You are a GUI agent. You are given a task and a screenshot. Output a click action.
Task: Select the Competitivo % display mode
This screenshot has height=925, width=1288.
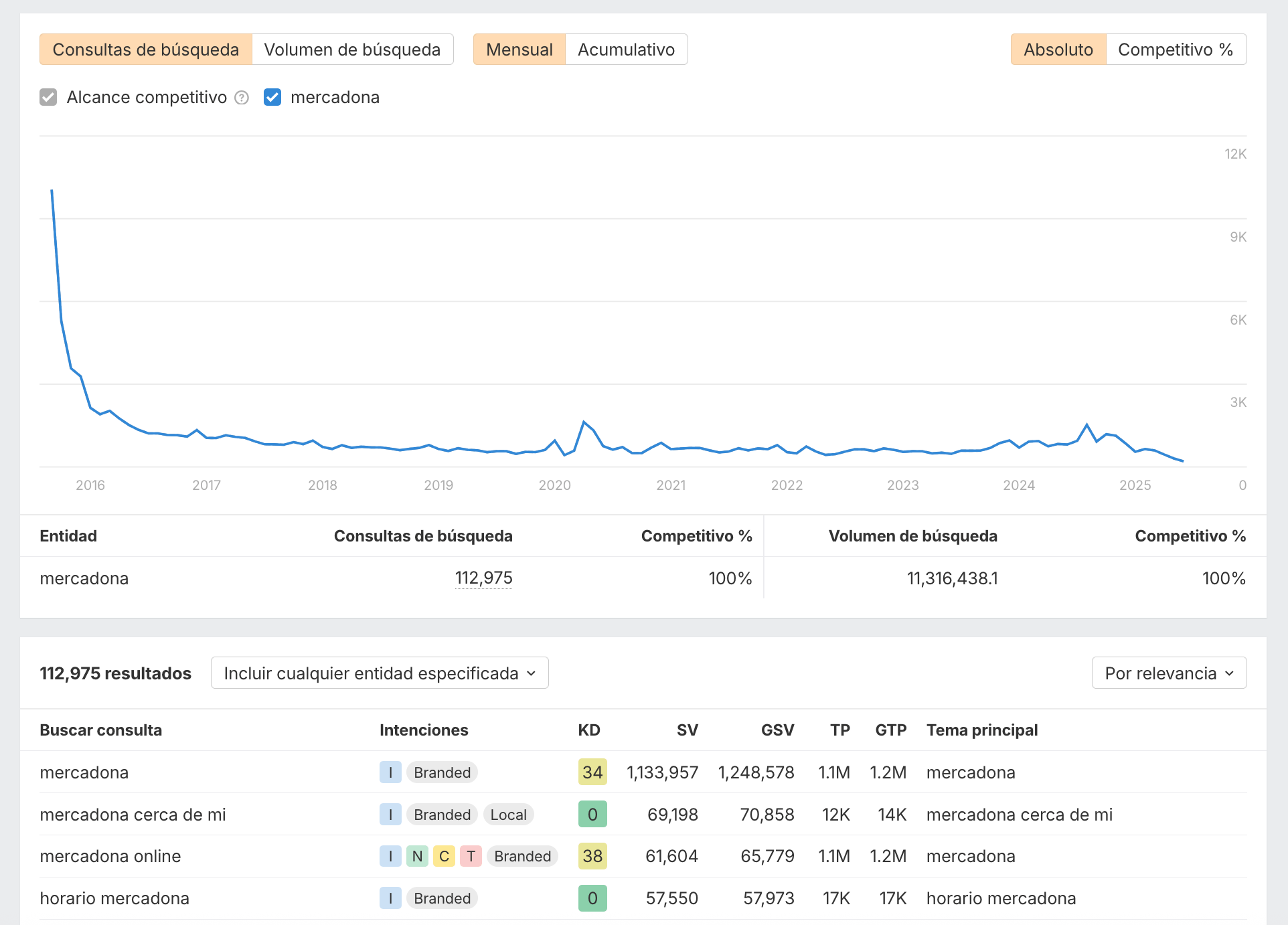[1176, 49]
